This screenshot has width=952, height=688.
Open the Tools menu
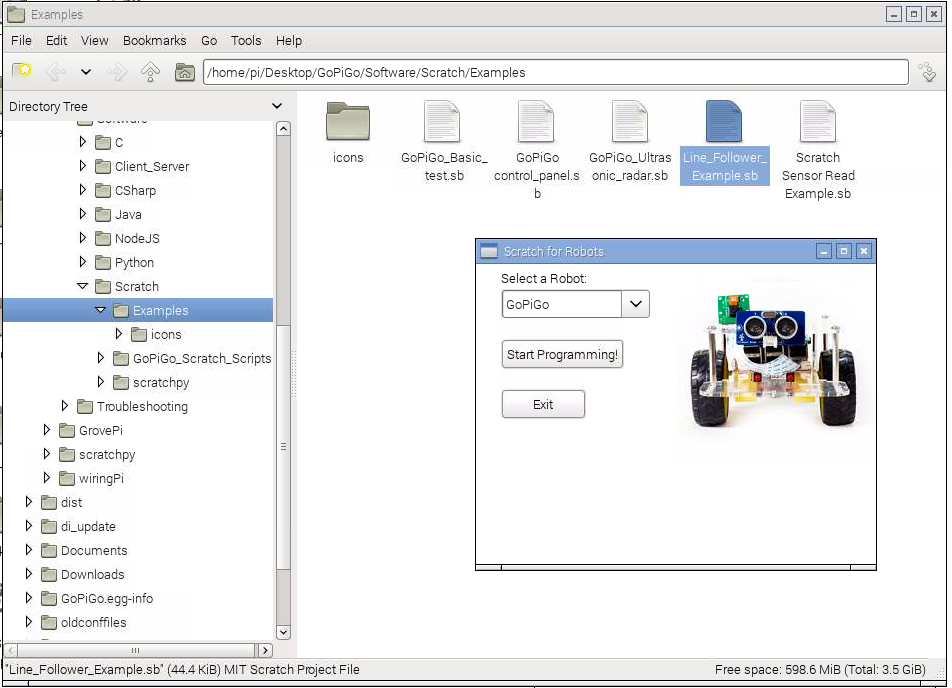(246, 41)
